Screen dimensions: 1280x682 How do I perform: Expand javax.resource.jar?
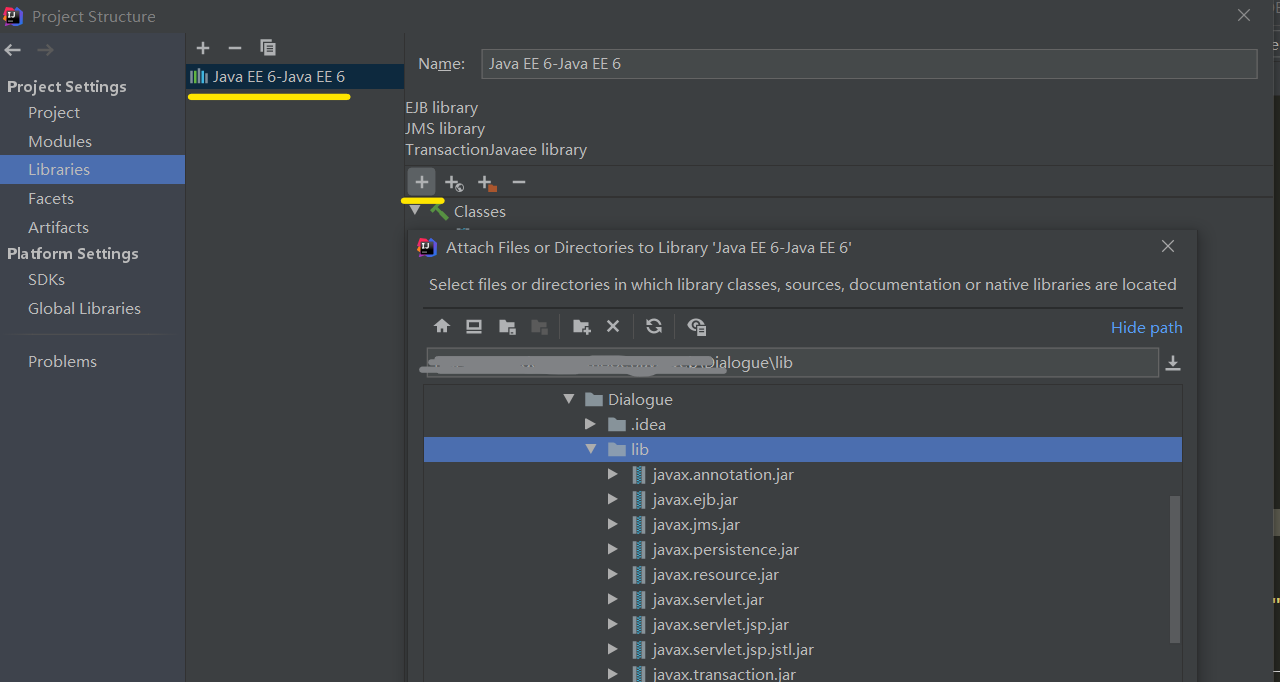pos(613,574)
